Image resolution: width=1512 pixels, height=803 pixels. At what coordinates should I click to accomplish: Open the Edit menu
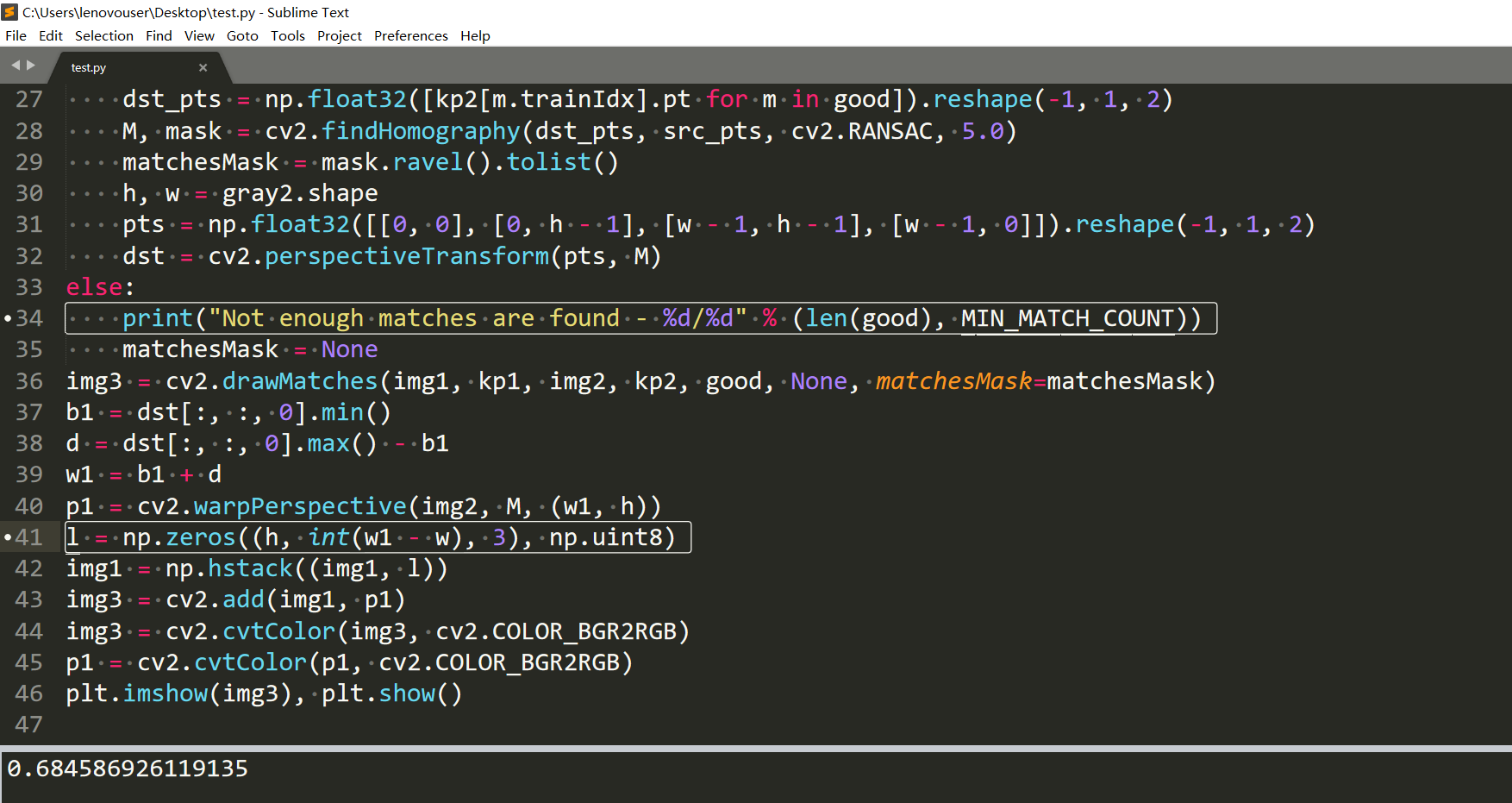51,35
